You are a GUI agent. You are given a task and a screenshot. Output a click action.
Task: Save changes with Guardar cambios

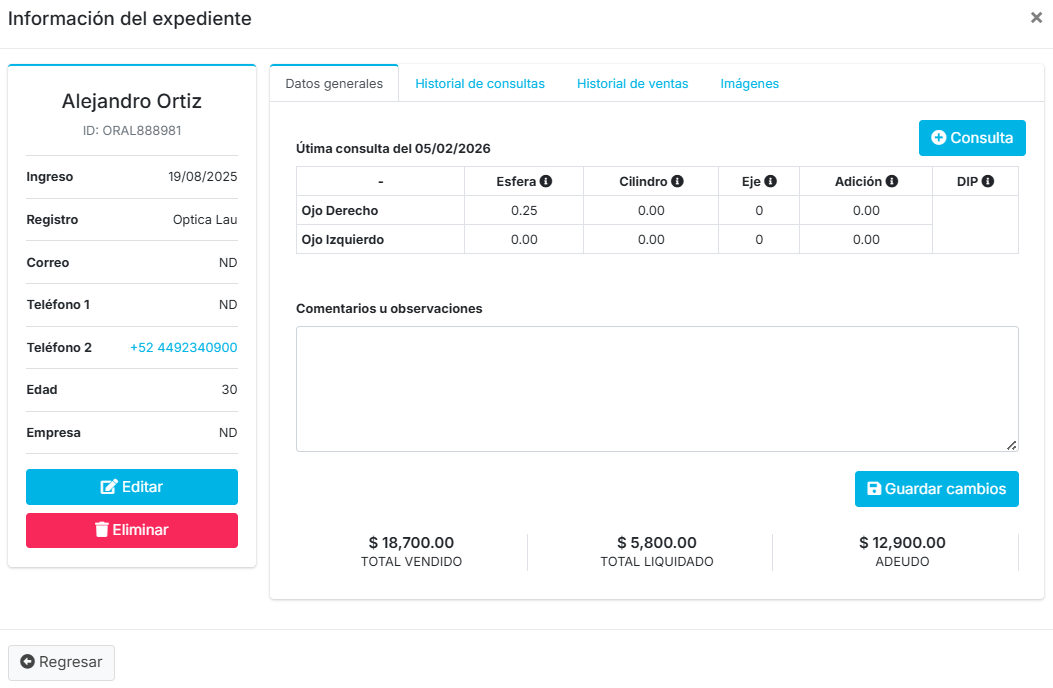tap(936, 489)
